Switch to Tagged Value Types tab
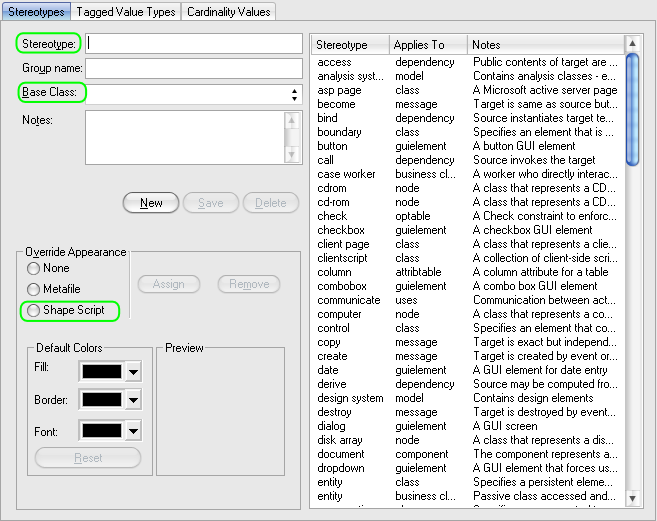 125,12
